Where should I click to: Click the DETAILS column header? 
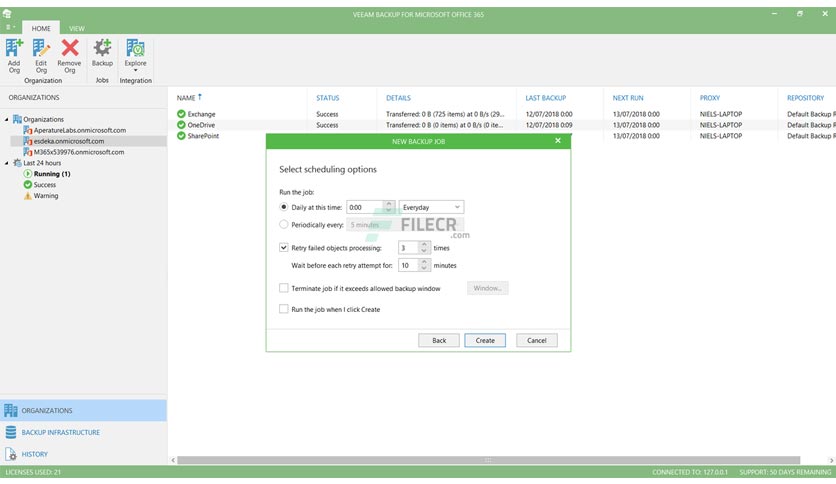(x=398, y=98)
